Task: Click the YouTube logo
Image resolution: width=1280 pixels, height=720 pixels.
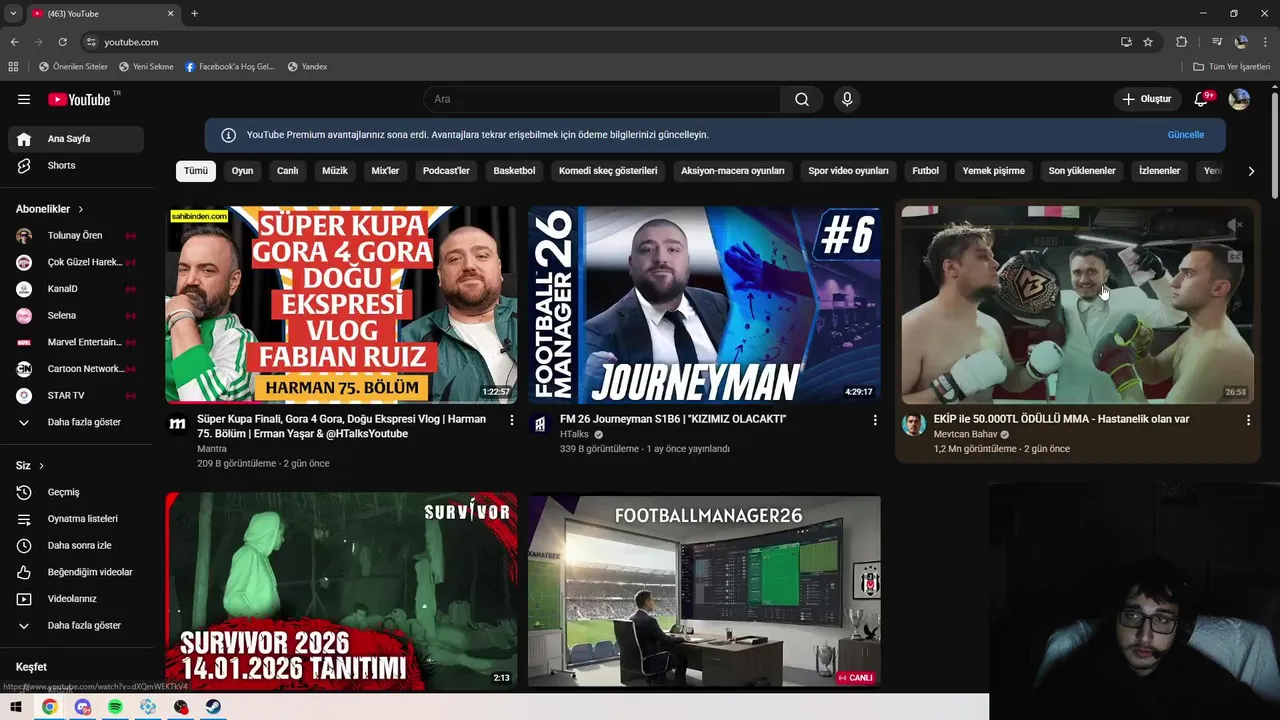Action: coord(79,99)
